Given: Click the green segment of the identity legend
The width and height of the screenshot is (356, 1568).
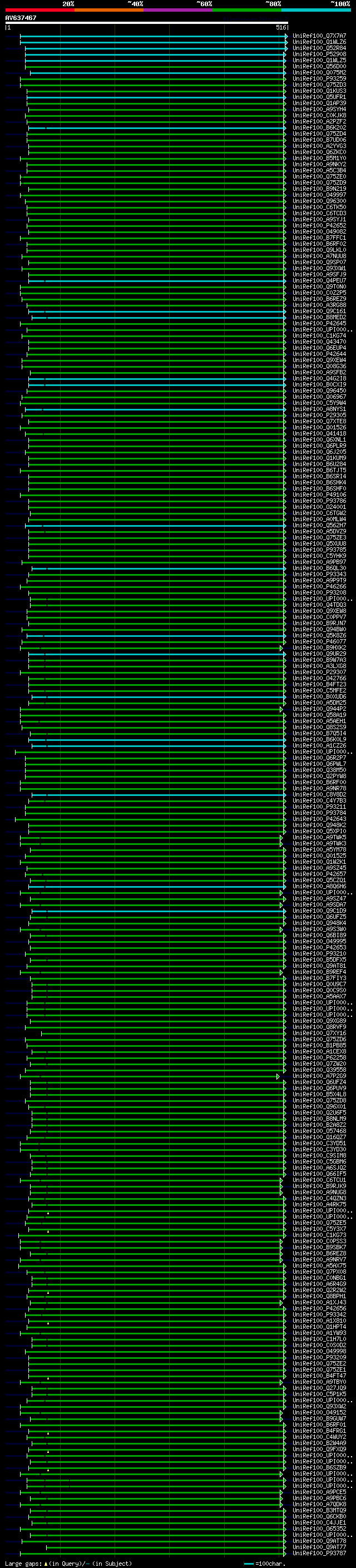Looking at the screenshot, I should pyautogui.click(x=247, y=10).
